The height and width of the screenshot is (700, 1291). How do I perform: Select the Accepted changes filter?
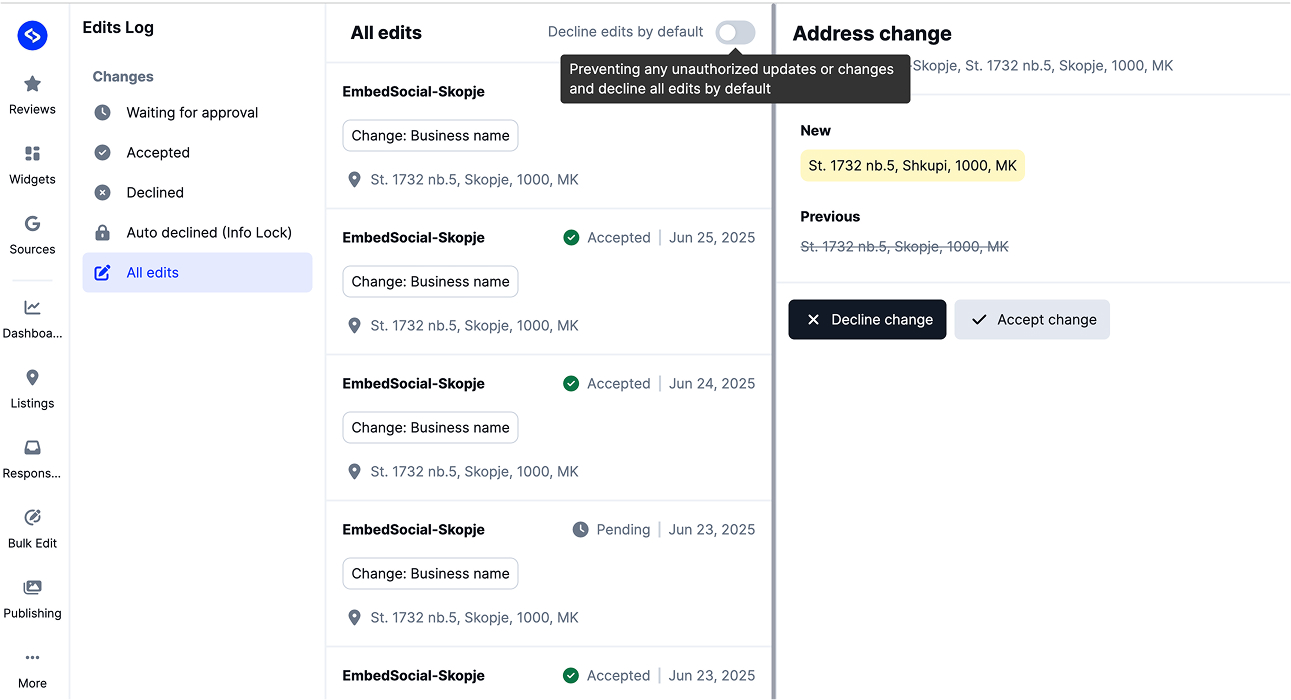[158, 153]
